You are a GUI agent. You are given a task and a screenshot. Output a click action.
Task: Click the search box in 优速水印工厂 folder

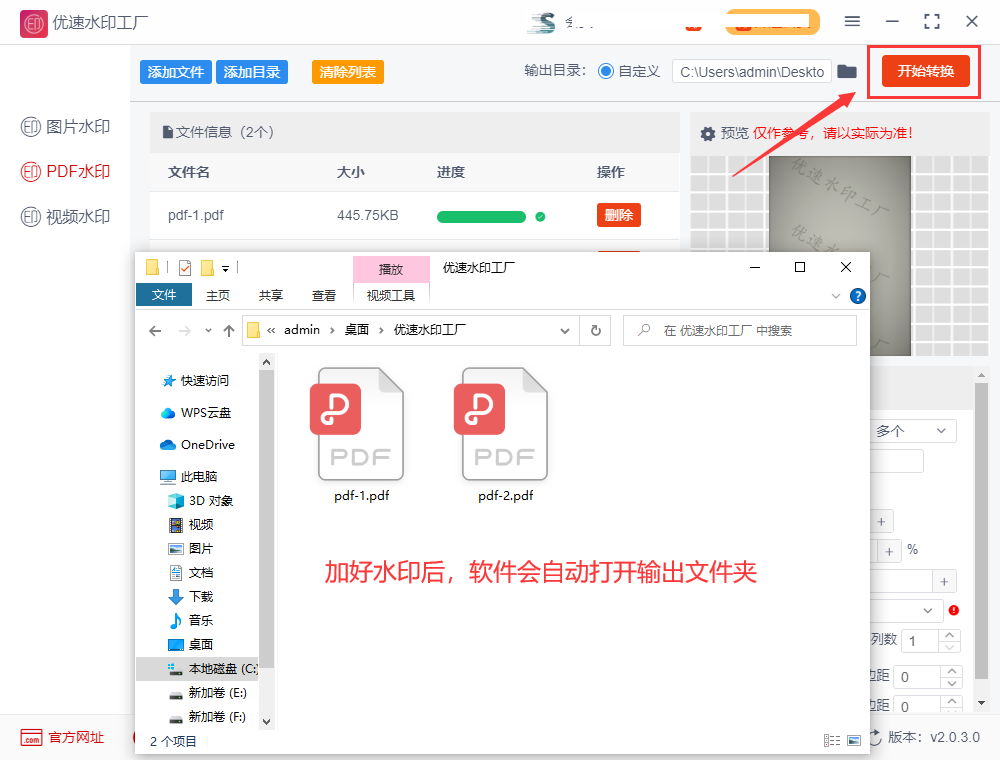pos(740,330)
